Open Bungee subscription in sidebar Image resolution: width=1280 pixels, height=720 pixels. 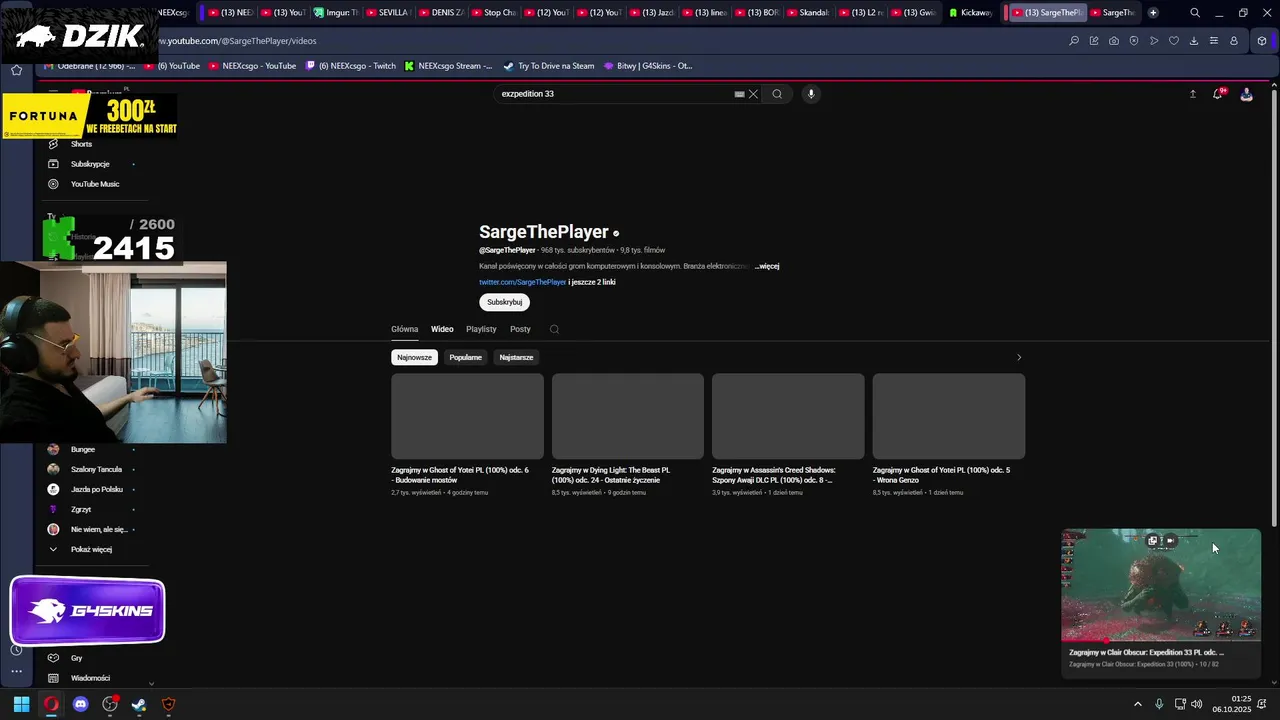pos(83,449)
